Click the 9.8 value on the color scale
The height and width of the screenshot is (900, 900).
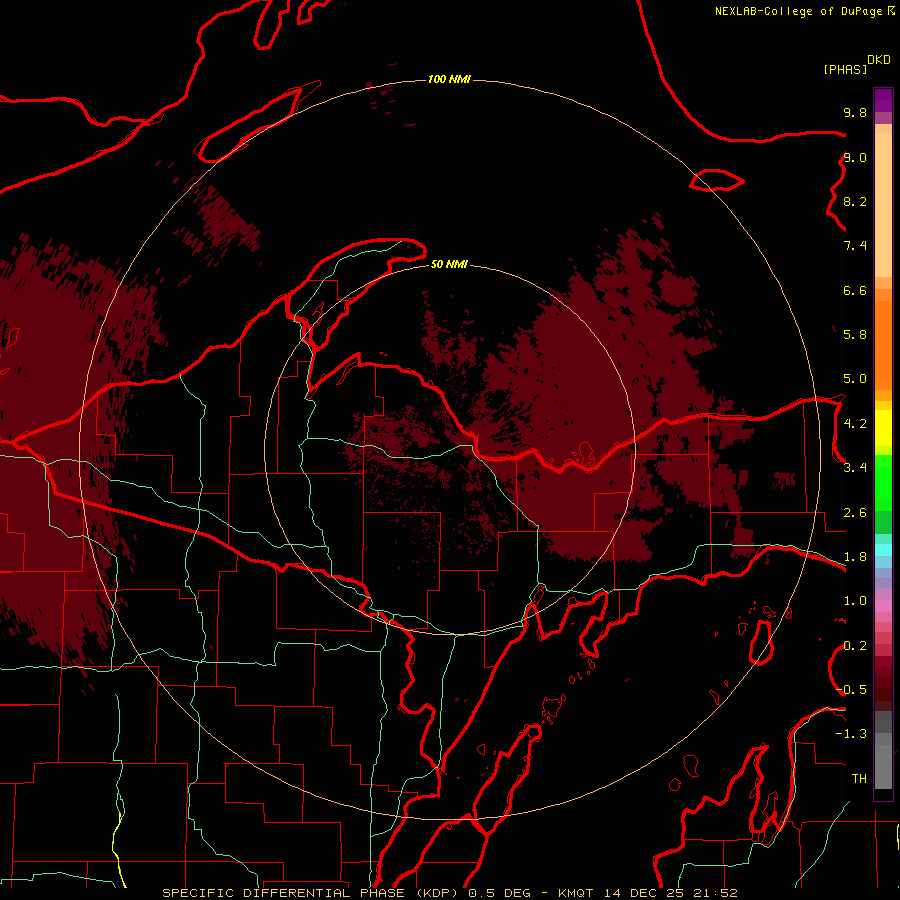coord(855,112)
